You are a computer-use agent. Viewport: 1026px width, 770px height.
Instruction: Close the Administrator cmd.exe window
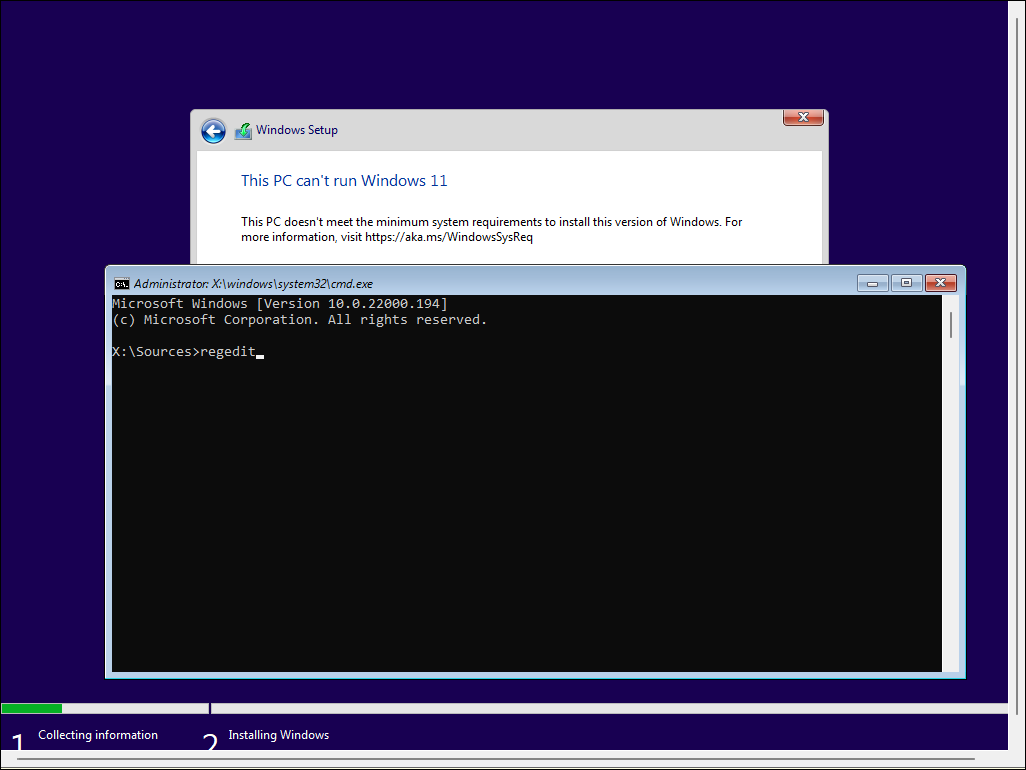[941, 283]
